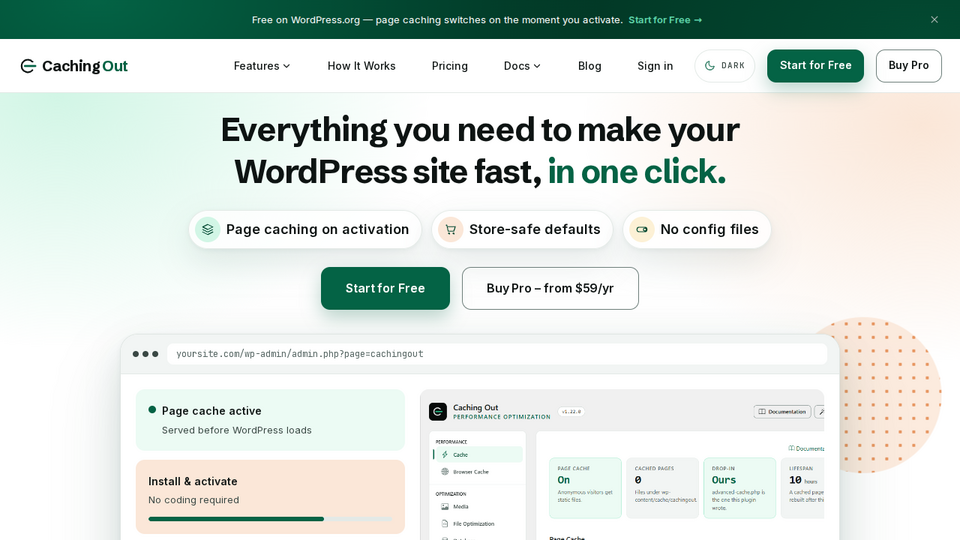Click the toggle icon beside No config files
This screenshot has width=960, height=540.
point(642,230)
